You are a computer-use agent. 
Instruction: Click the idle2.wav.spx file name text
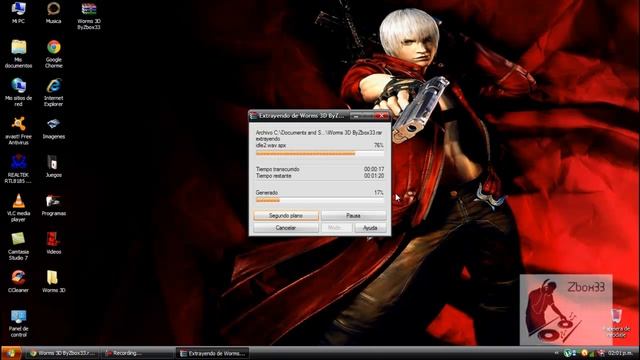[271, 145]
